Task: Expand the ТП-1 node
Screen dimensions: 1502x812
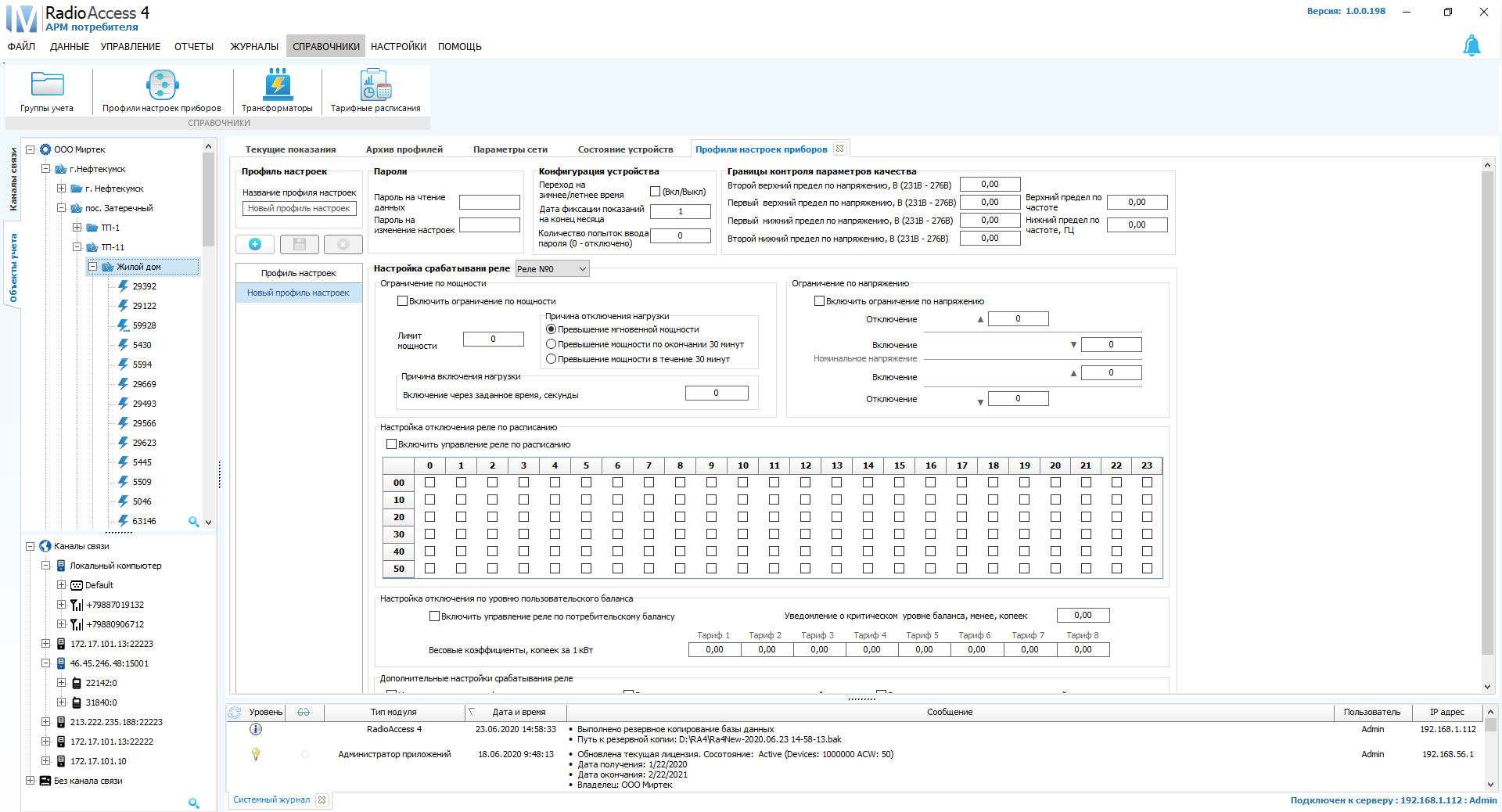Action: tap(77, 228)
